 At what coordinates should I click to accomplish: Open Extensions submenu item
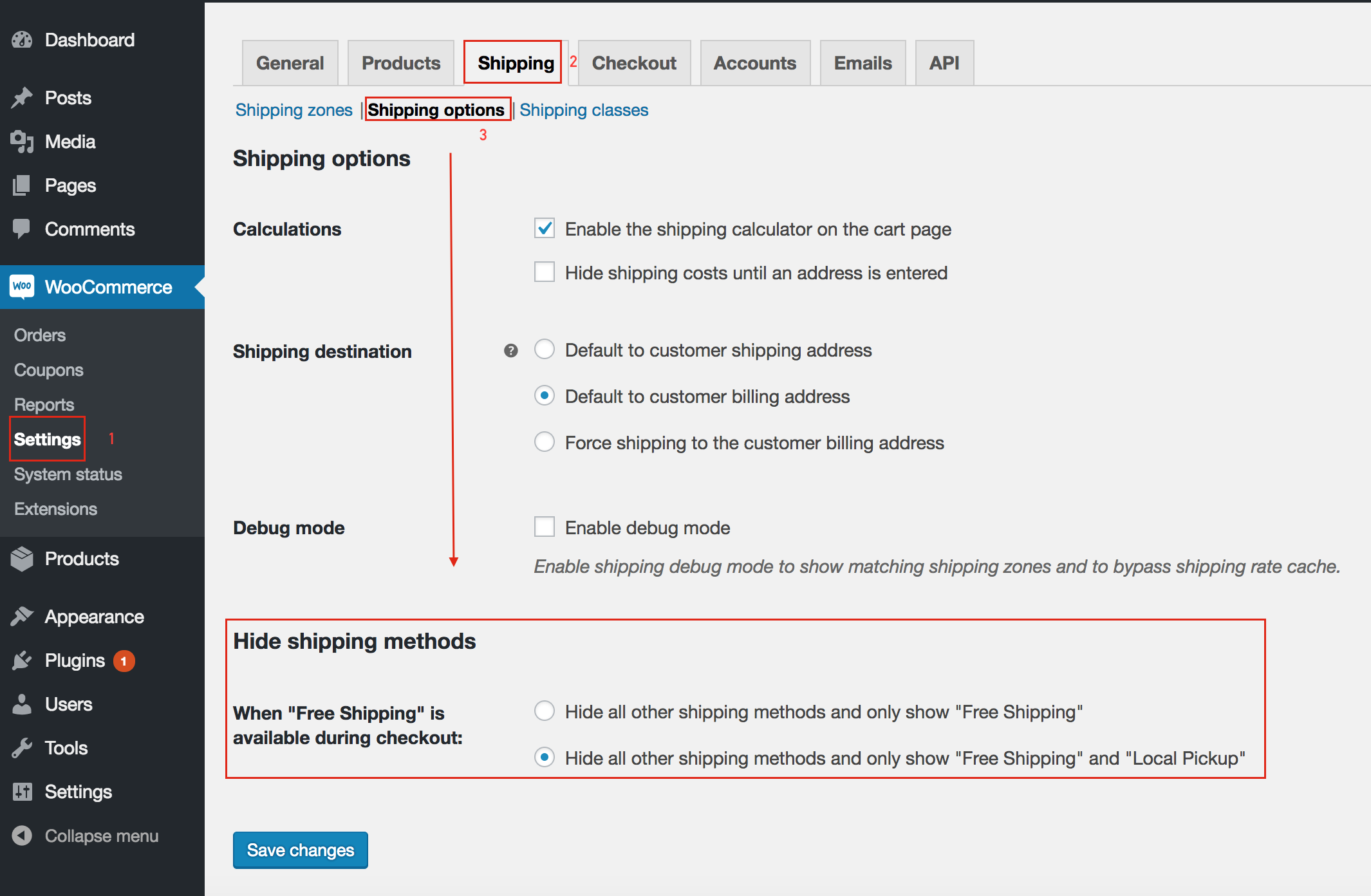(x=56, y=509)
